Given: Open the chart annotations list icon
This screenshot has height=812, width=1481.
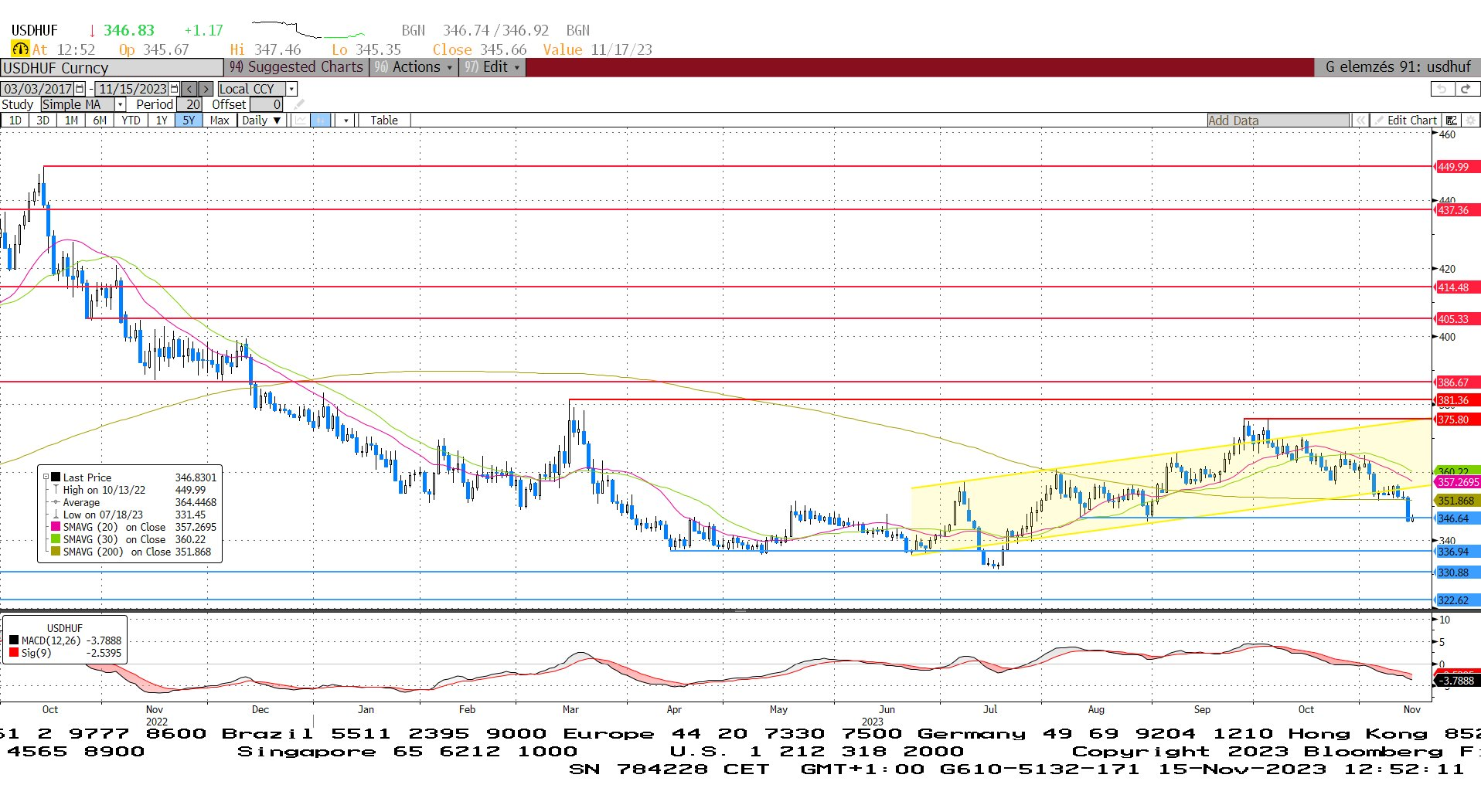Looking at the screenshot, I should [x=1452, y=121].
